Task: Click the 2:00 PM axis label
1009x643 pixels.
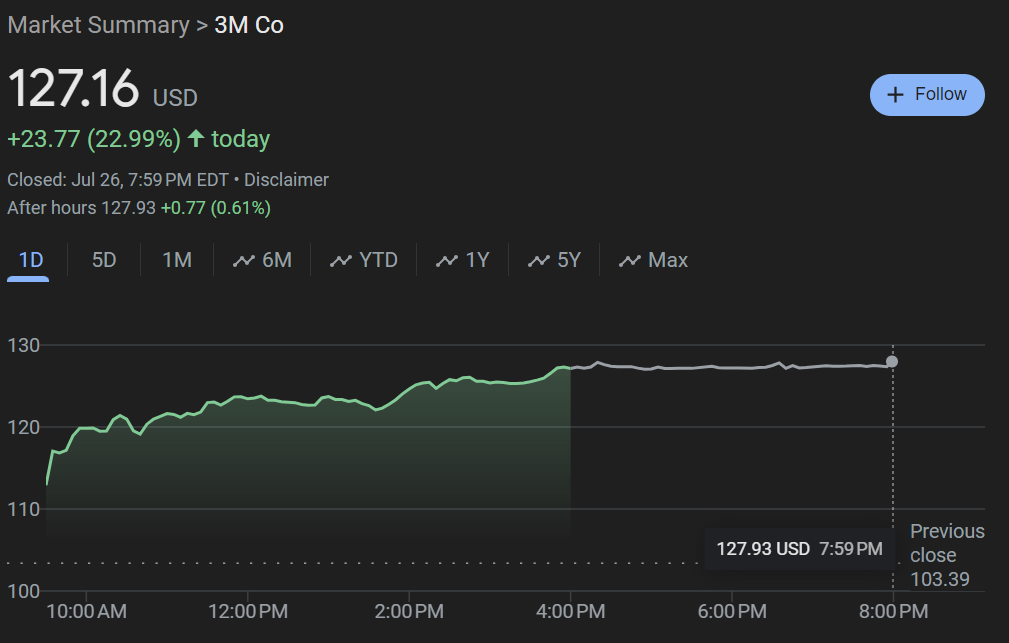Action: click(409, 611)
